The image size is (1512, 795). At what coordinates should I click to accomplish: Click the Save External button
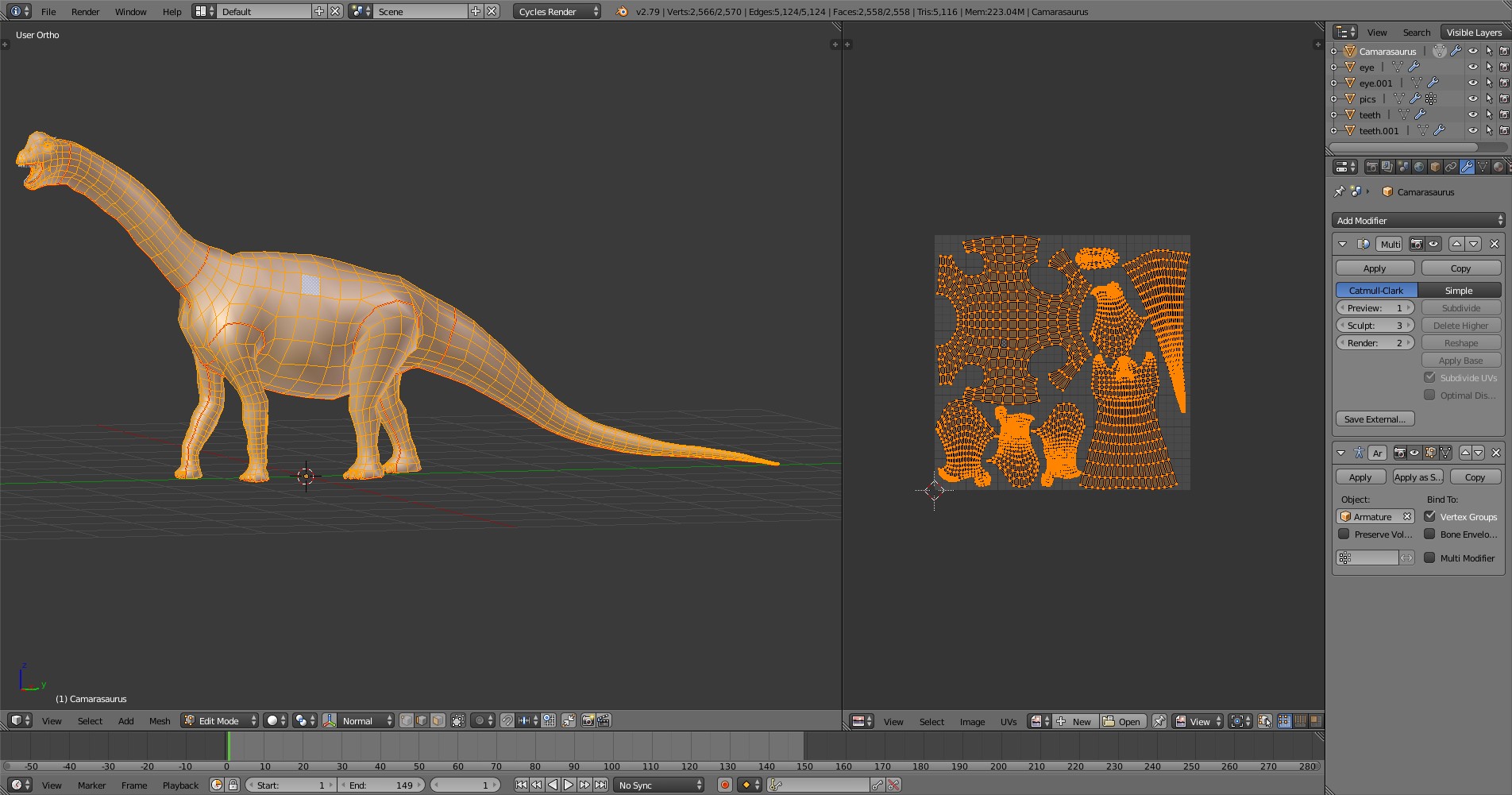[1375, 419]
